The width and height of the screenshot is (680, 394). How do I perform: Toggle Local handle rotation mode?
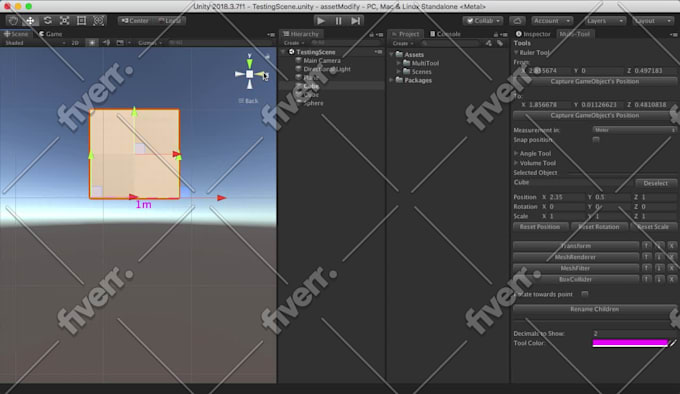(170, 20)
